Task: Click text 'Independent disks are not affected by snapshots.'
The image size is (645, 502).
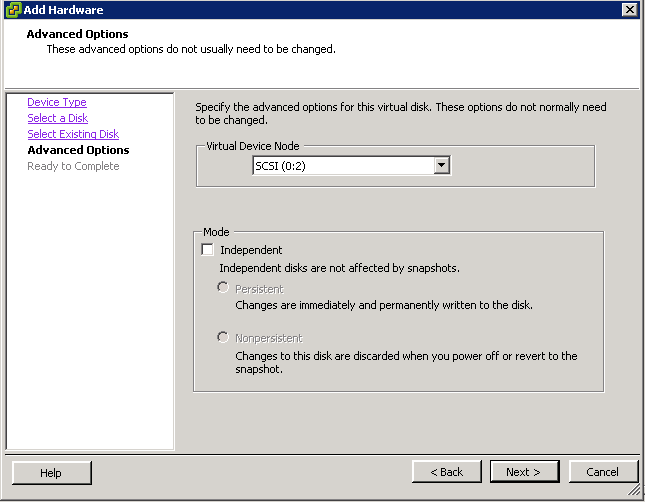Action: pyautogui.click(x=339, y=268)
